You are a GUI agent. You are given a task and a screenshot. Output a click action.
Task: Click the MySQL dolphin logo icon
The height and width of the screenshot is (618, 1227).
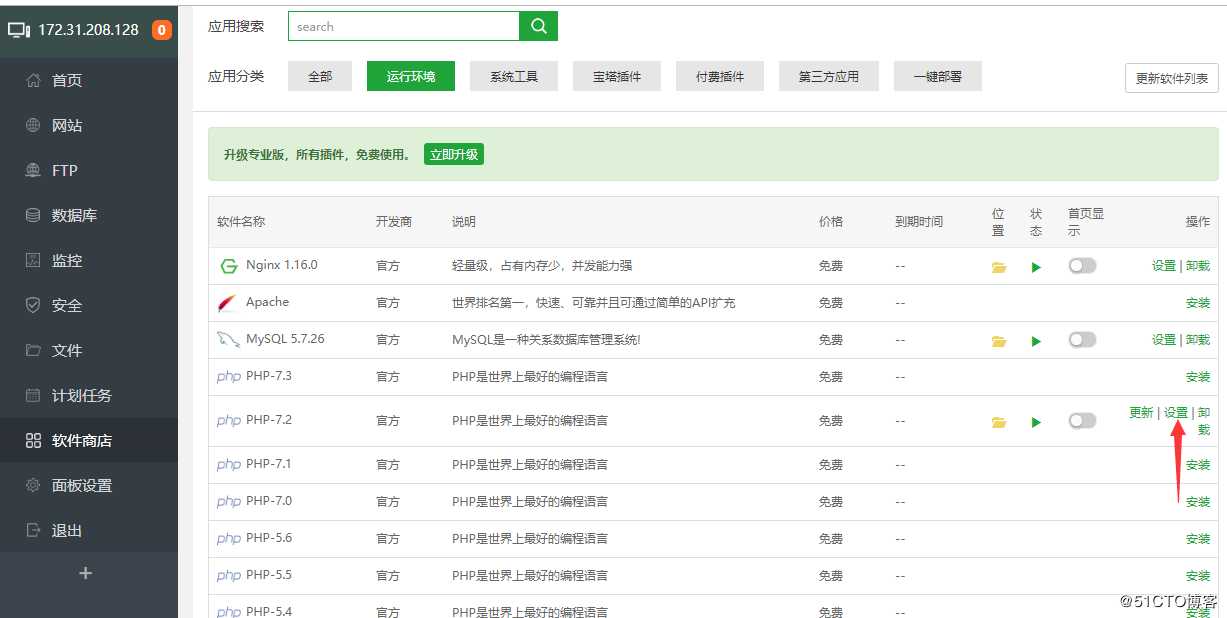(228, 340)
